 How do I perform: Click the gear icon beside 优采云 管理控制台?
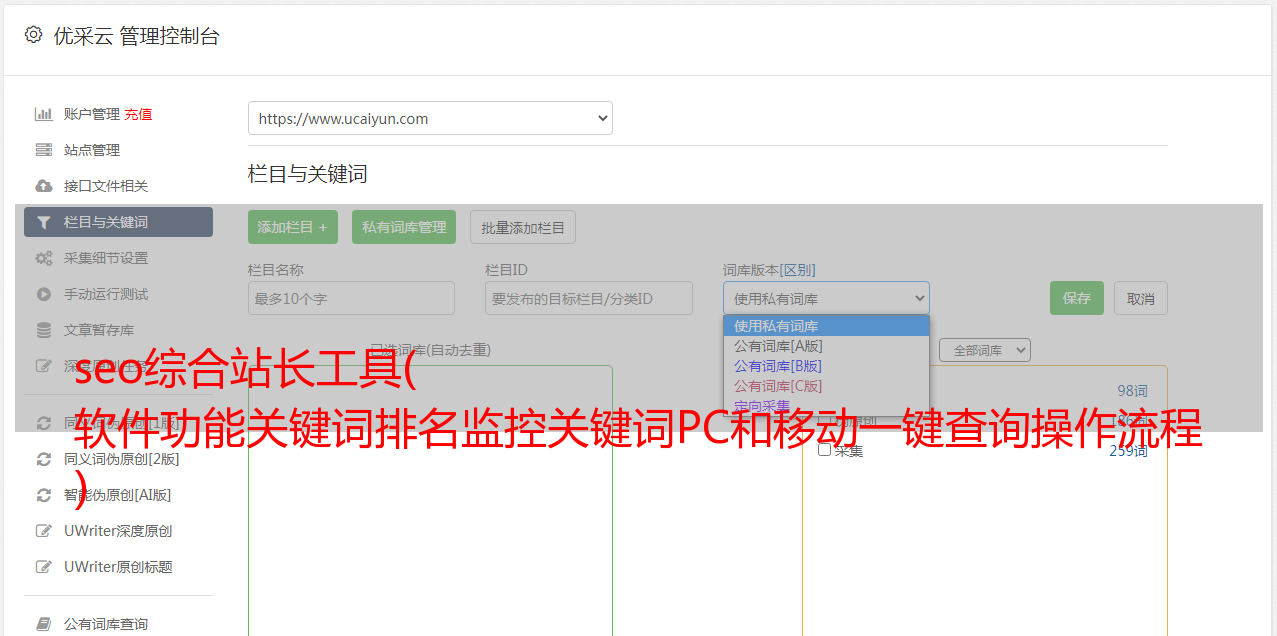point(33,35)
